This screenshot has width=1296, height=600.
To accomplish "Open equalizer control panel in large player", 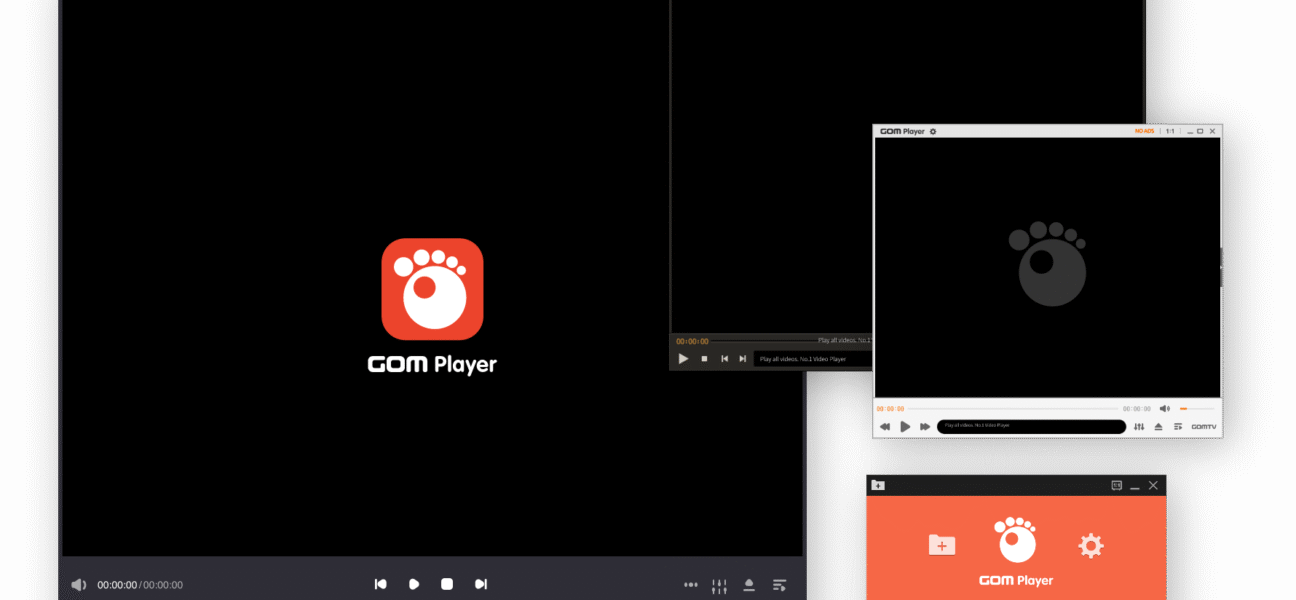I will click(x=719, y=585).
